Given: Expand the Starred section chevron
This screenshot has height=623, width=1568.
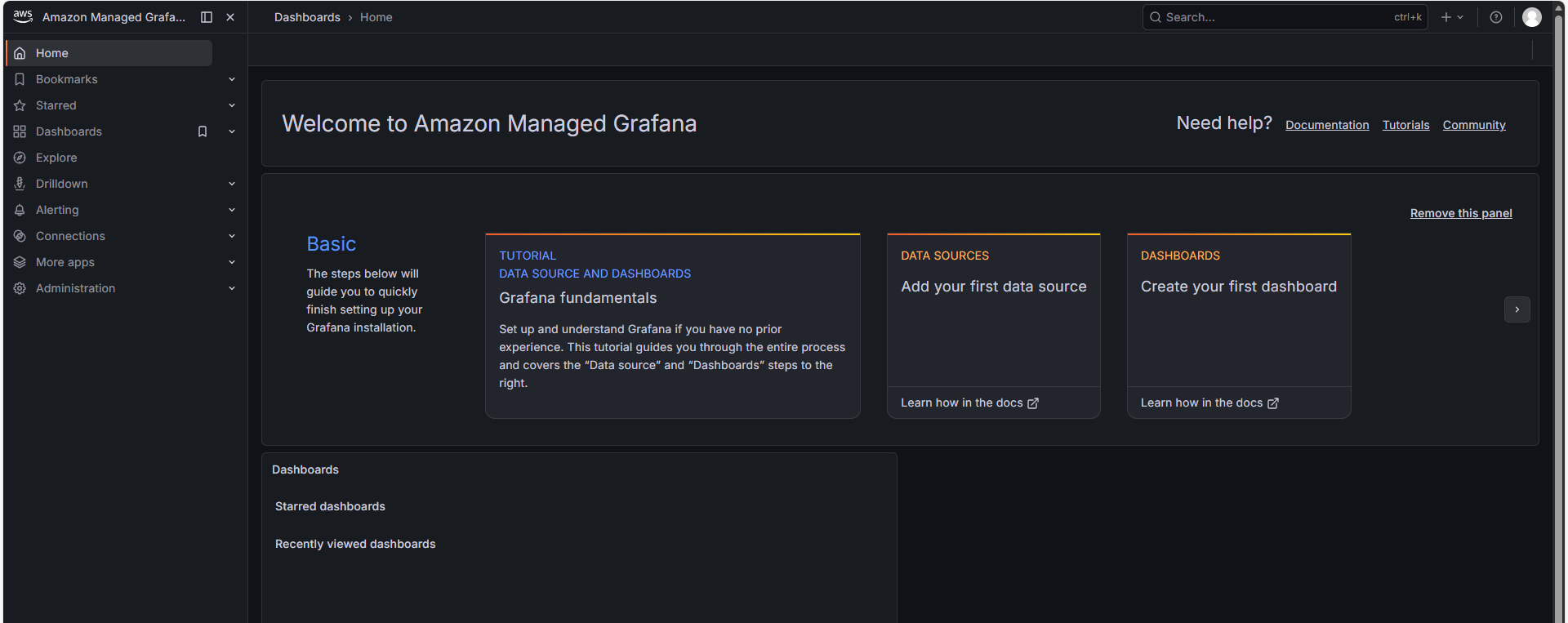Looking at the screenshot, I should (232, 105).
